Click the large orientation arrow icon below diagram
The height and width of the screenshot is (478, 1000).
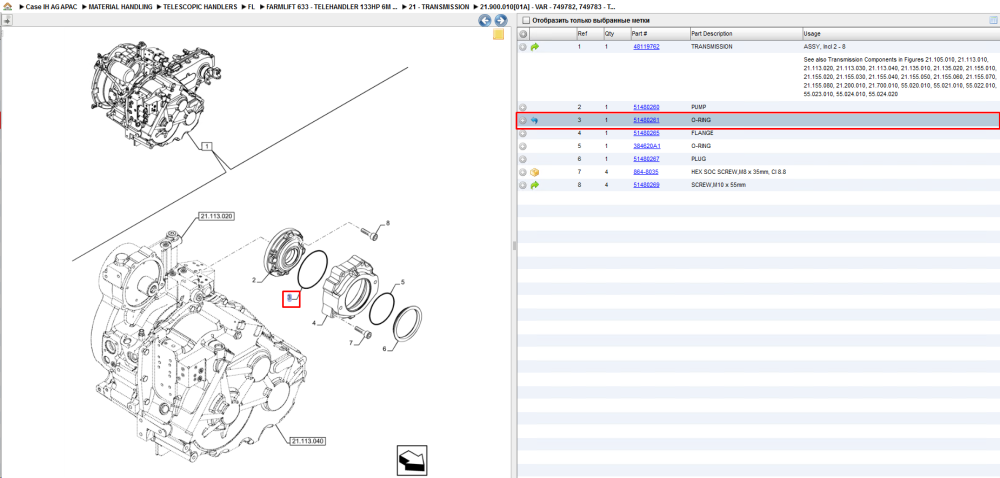(411, 460)
